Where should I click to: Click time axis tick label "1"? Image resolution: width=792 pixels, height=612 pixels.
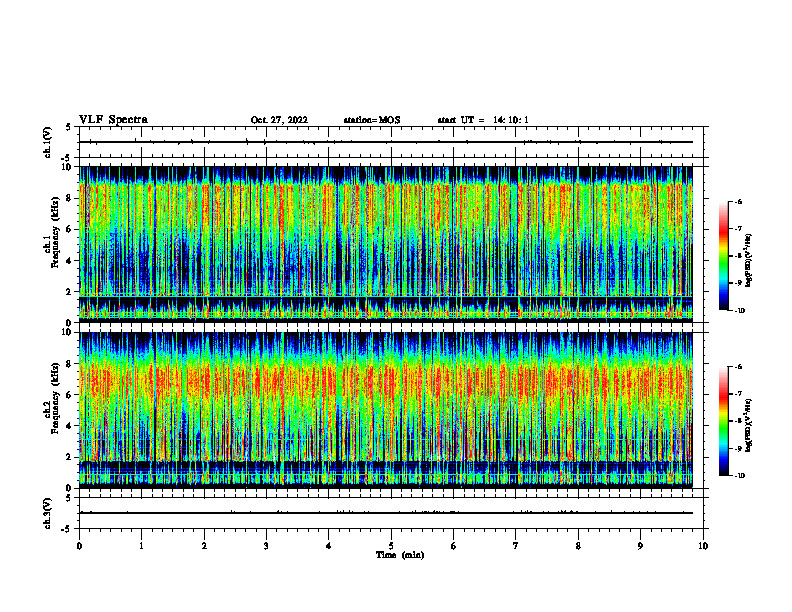pos(141,546)
